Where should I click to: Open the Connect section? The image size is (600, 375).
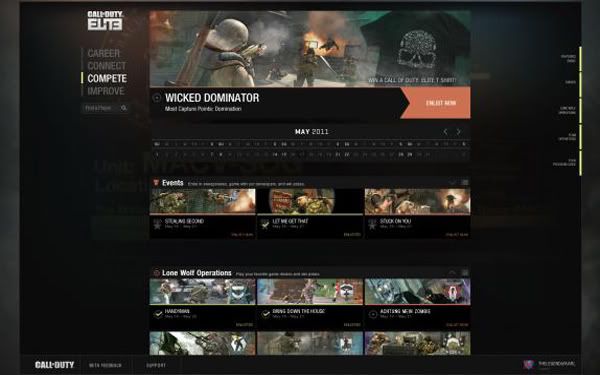click(x=107, y=66)
